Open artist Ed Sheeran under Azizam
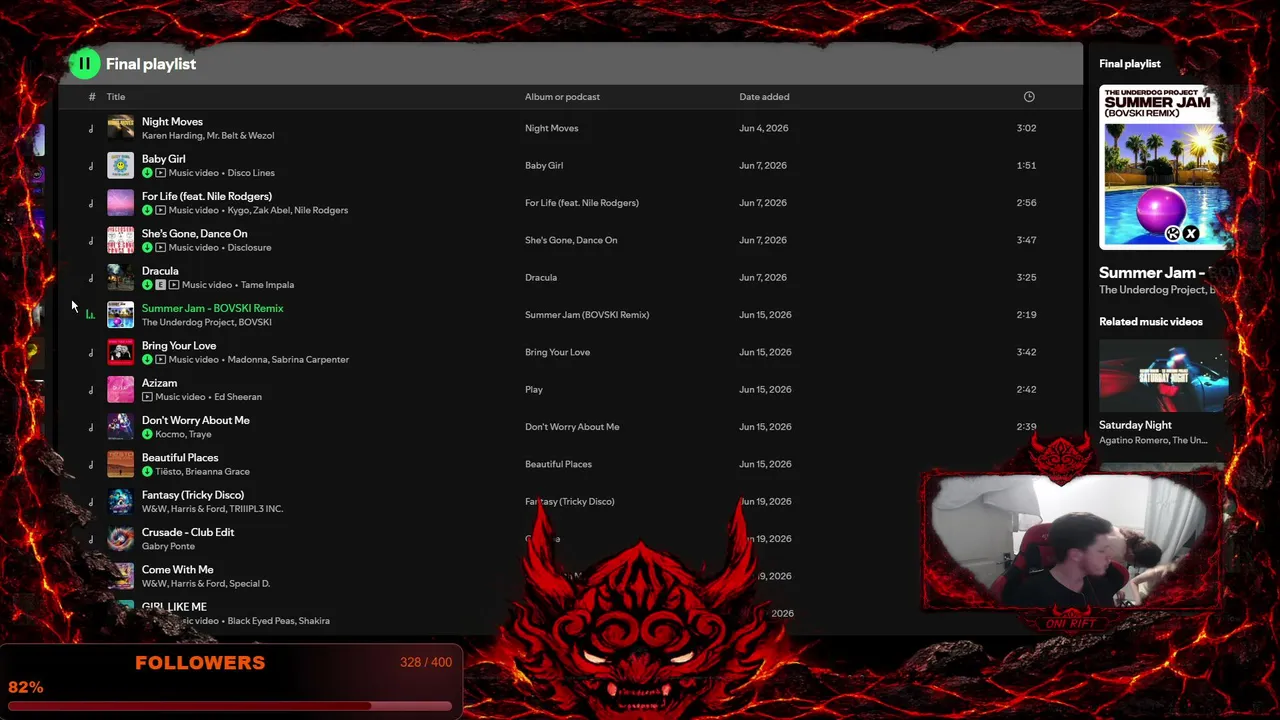The width and height of the screenshot is (1280, 720). point(237,397)
